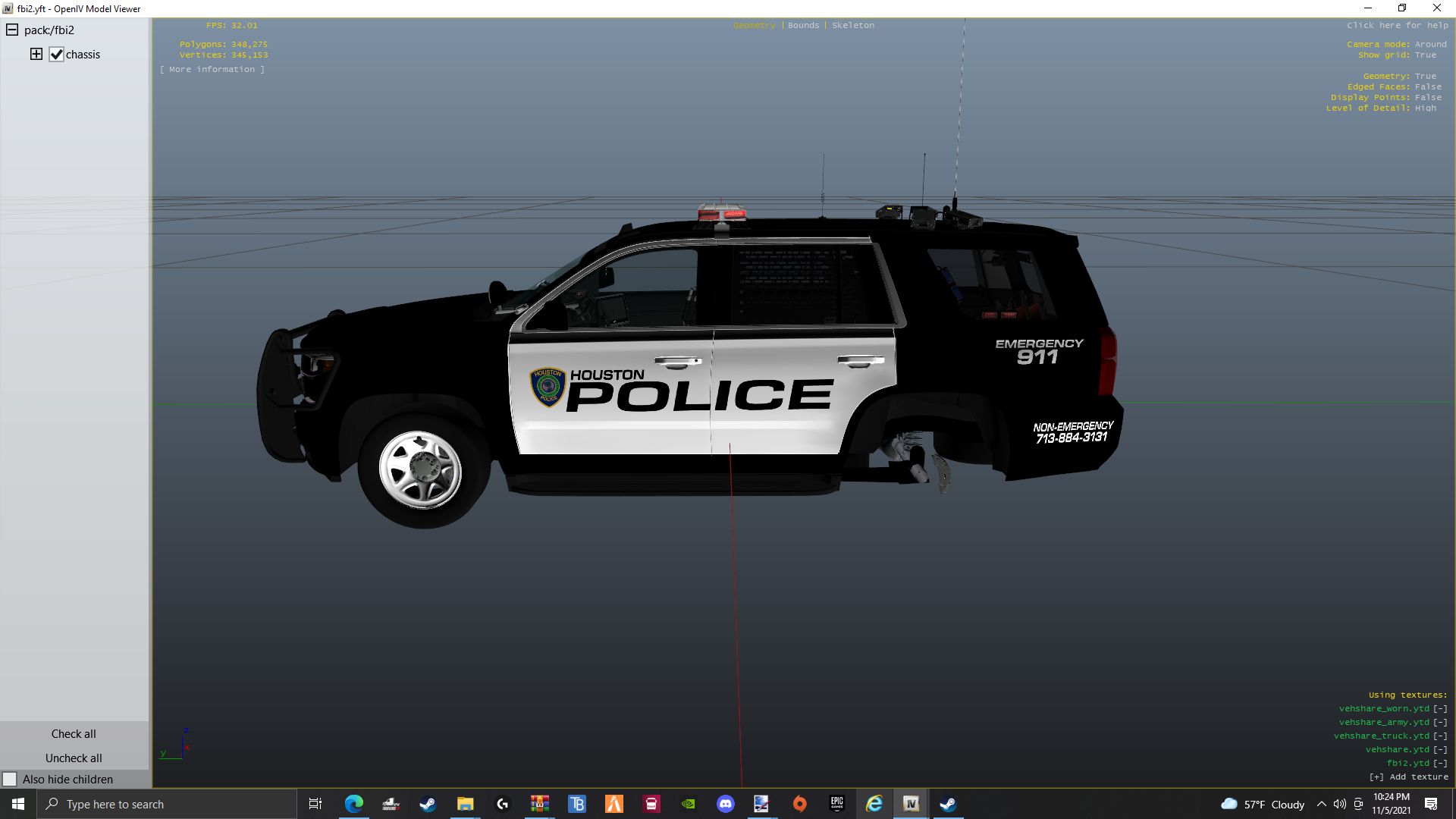Open the Origin taskbar icon

point(800,804)
